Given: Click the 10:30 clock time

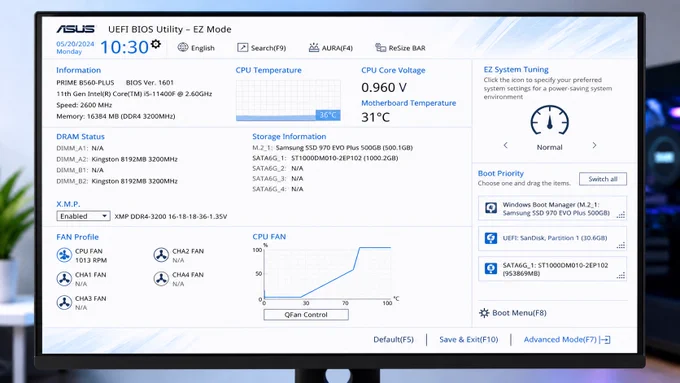Looking at the screenshot, I should coord(124,47).
